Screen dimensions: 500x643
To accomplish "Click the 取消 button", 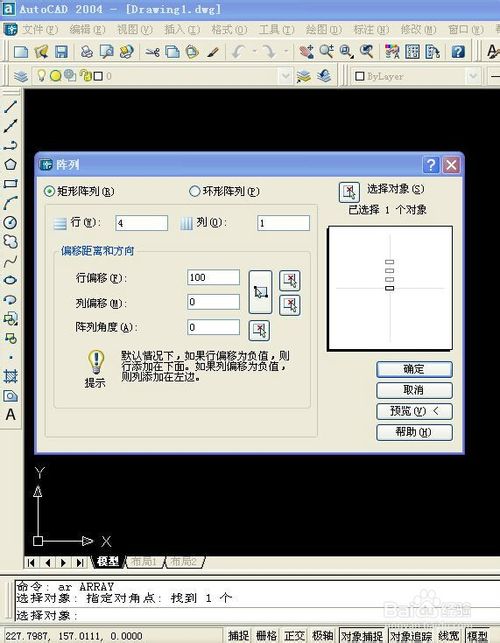I will [x=414, y=390].
